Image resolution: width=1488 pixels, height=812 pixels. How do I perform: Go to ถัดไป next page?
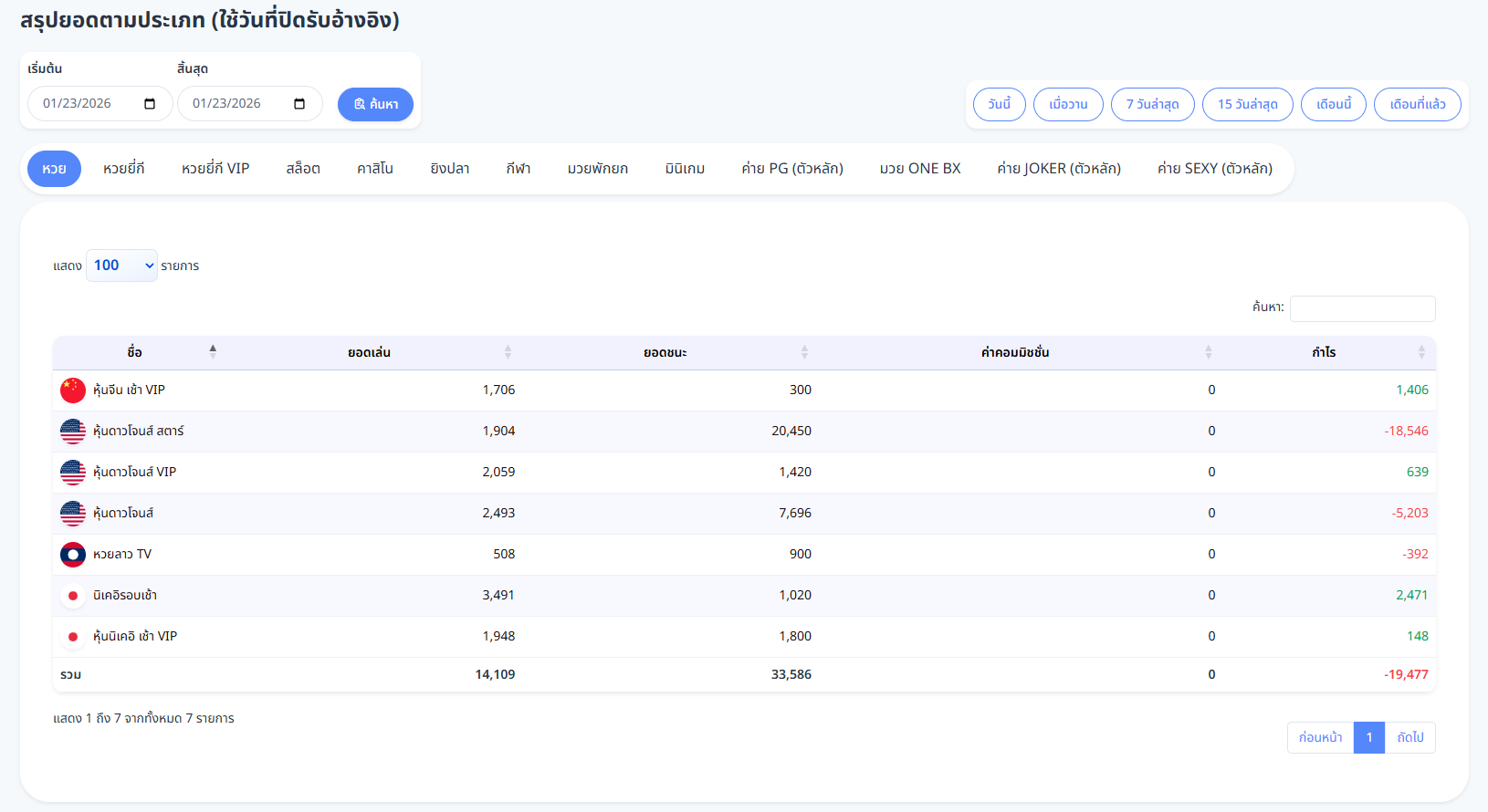coord(1409,737)
